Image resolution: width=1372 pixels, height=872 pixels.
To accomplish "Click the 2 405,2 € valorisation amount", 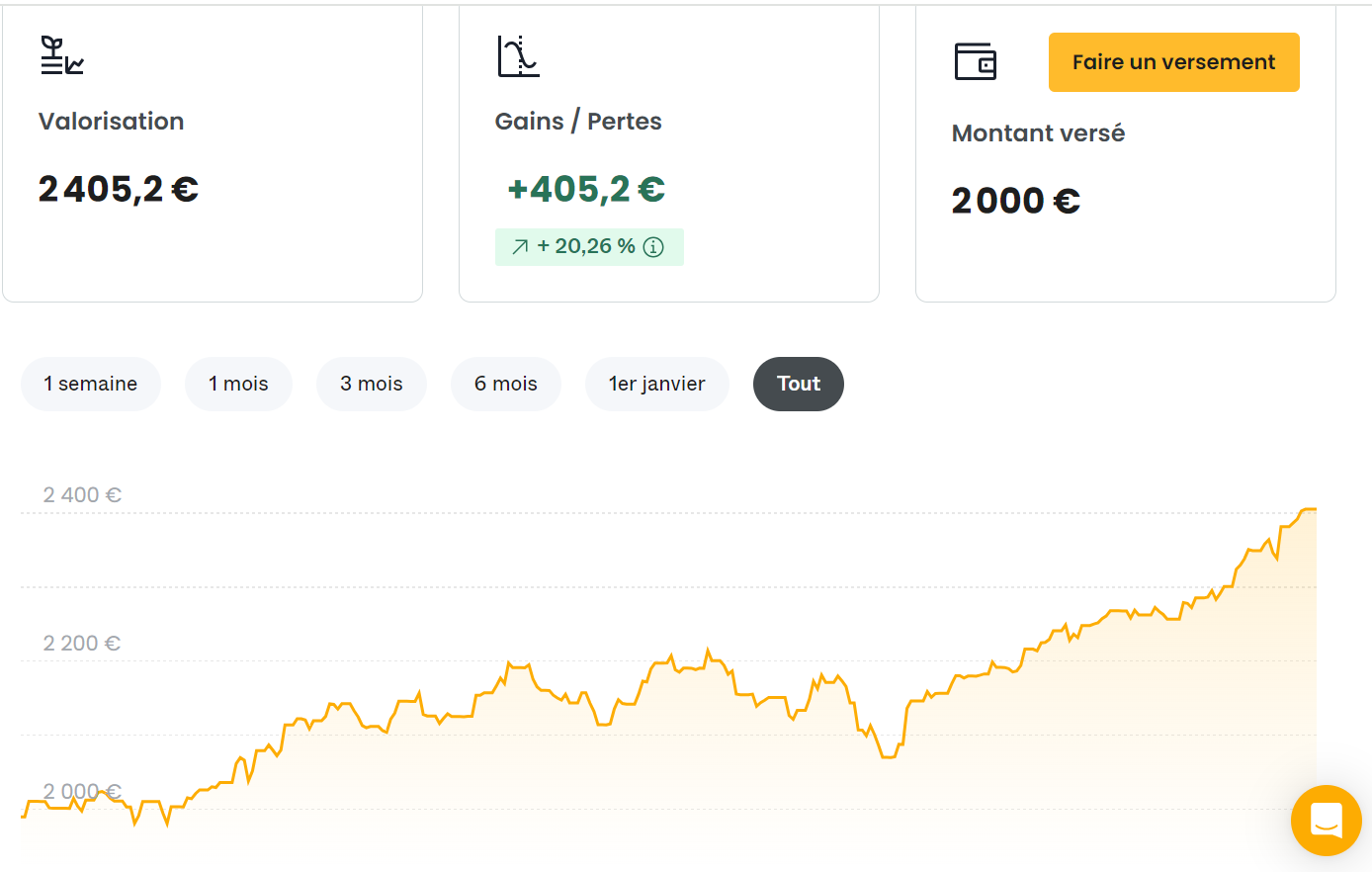I will tap(119, 189).
